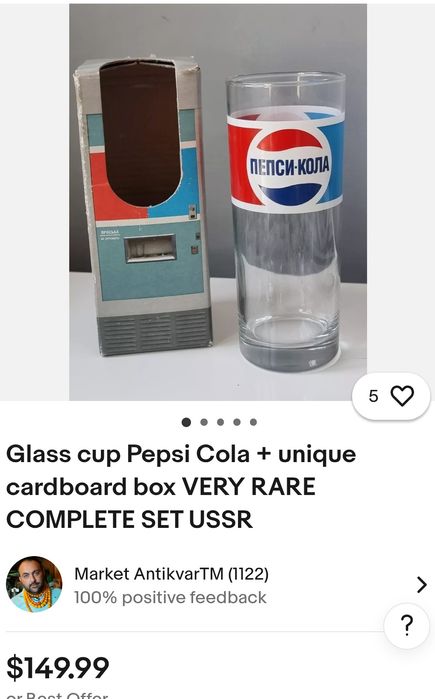Click the or Best Offer text
The image size is (435, 699).
click(57, 695)
